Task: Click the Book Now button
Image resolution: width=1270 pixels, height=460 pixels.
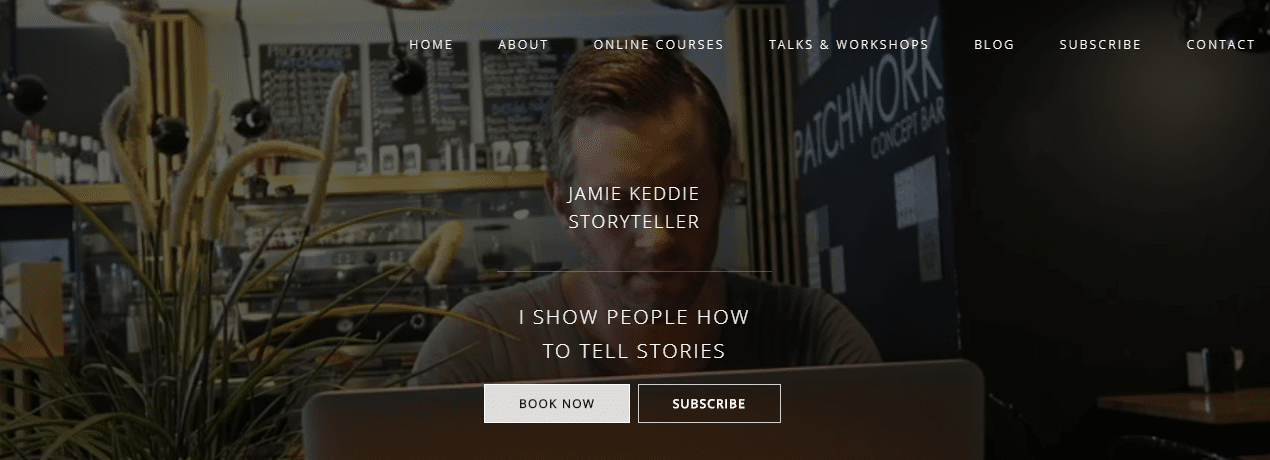Action: pos(557,404)
